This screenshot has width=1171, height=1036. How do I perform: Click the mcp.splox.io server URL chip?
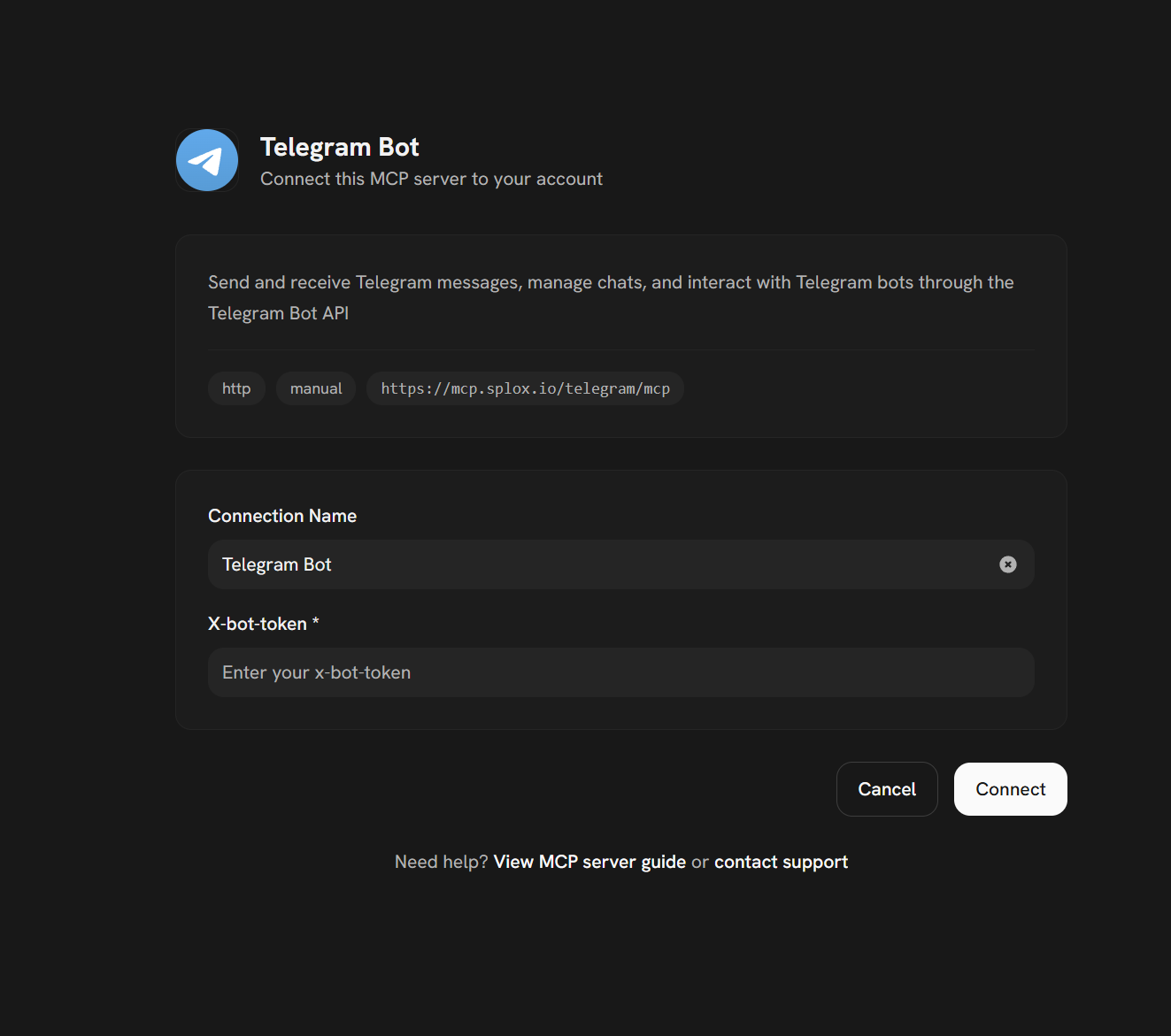[x=525, y=388]
